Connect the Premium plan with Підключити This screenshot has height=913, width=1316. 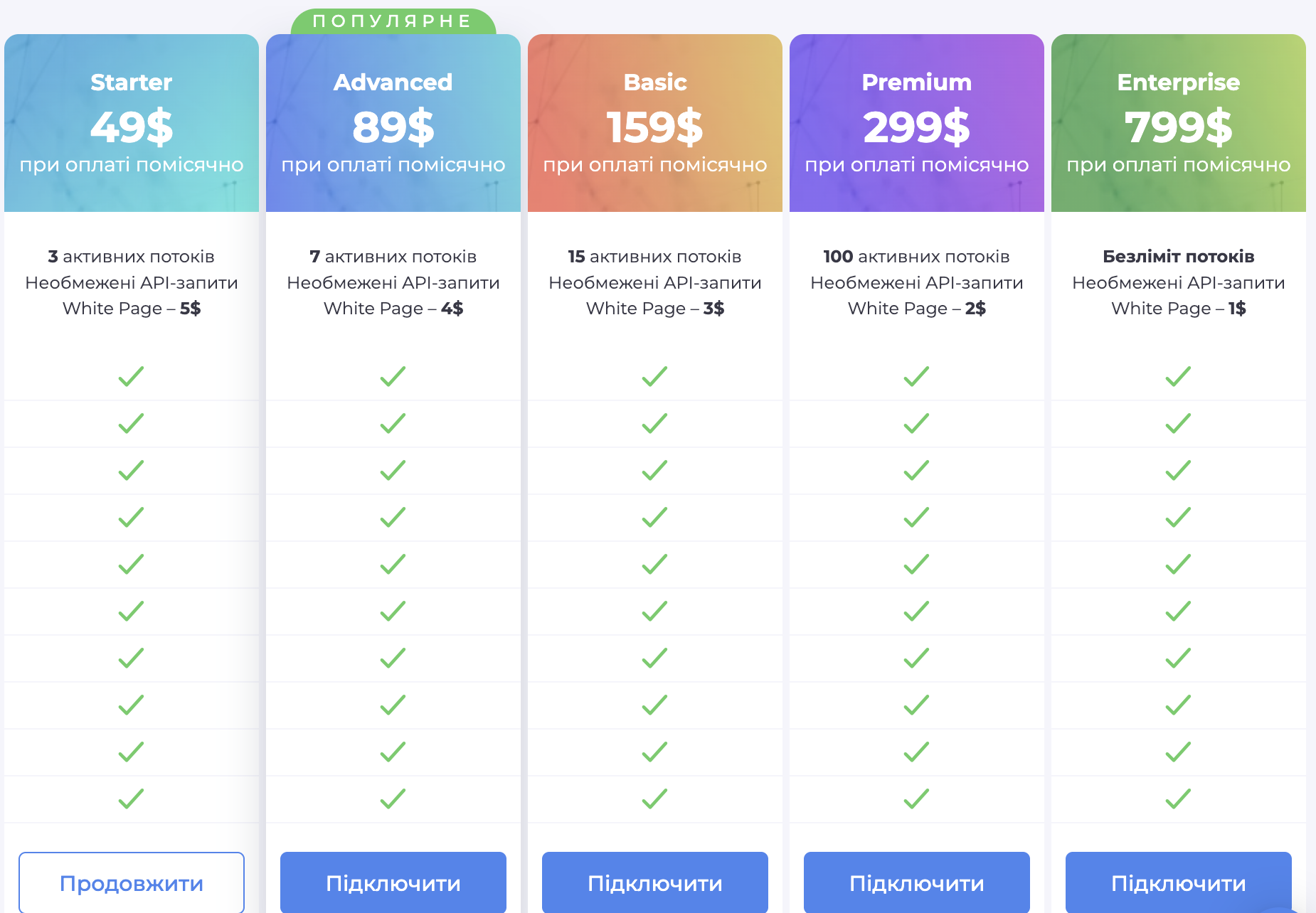pos(916,882)
